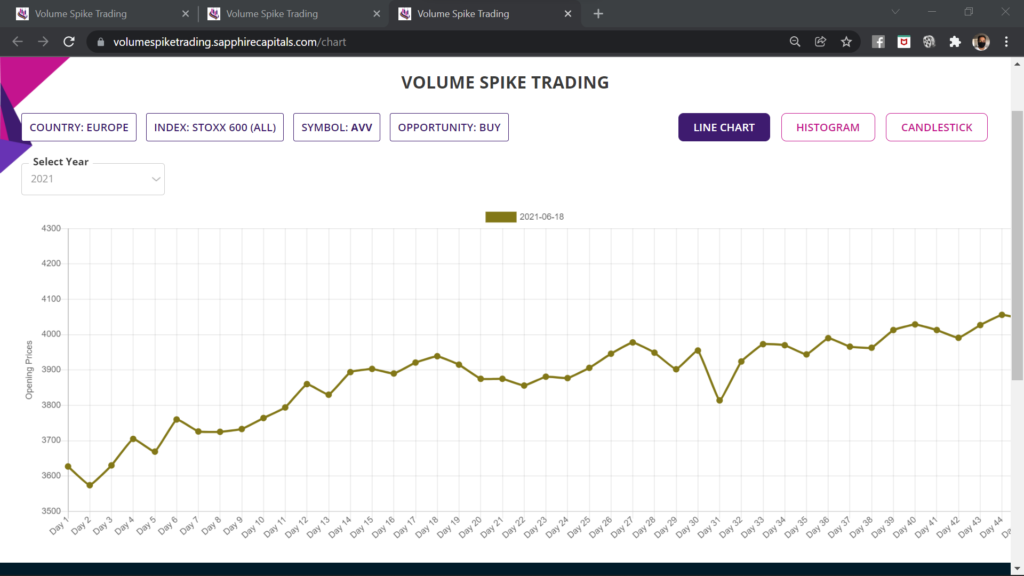Toggle the 2021-06-18 legend series
The height and width of the screenshot is (576, 1024).
tap(500, 217)
